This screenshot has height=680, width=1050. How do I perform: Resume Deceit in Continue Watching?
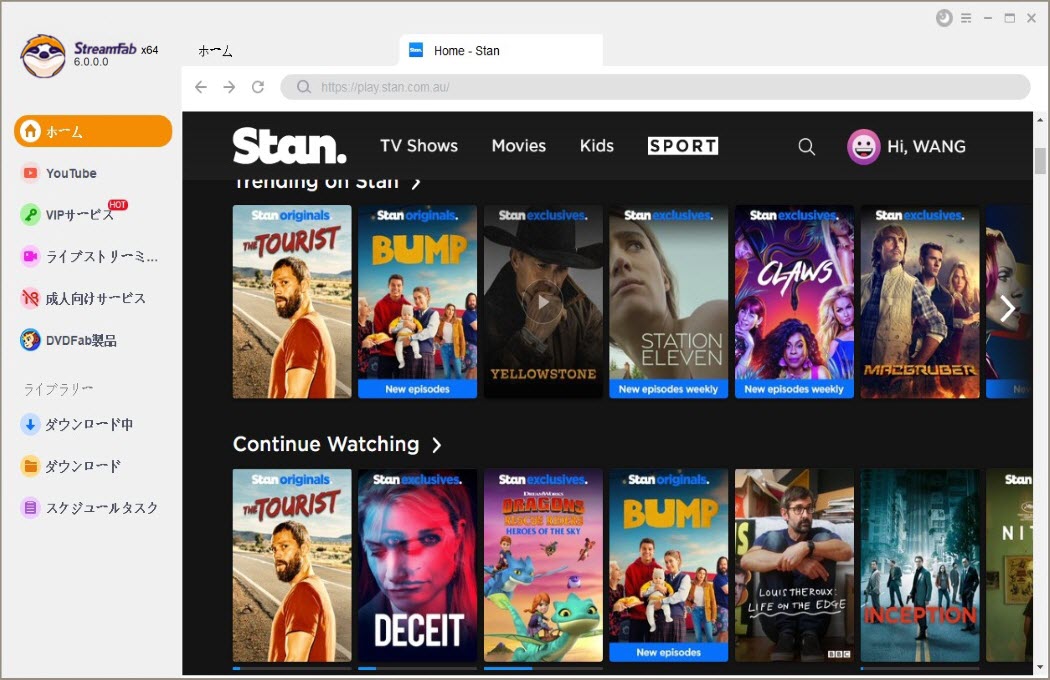tap(417, 565)
